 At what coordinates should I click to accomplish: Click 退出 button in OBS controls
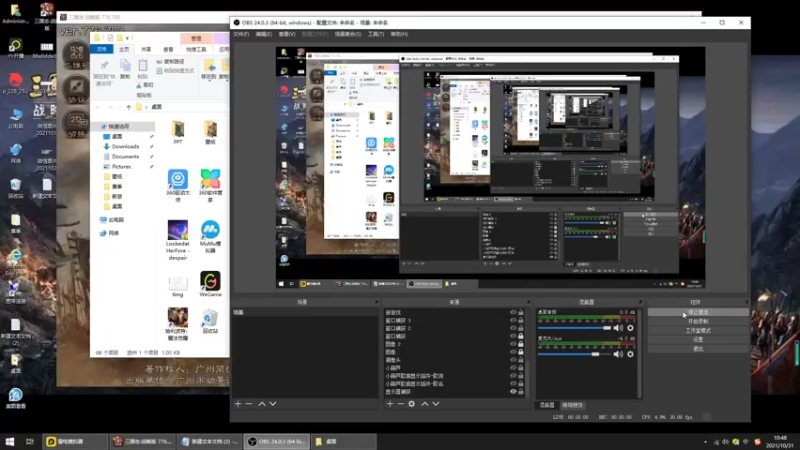pos(698,349)
